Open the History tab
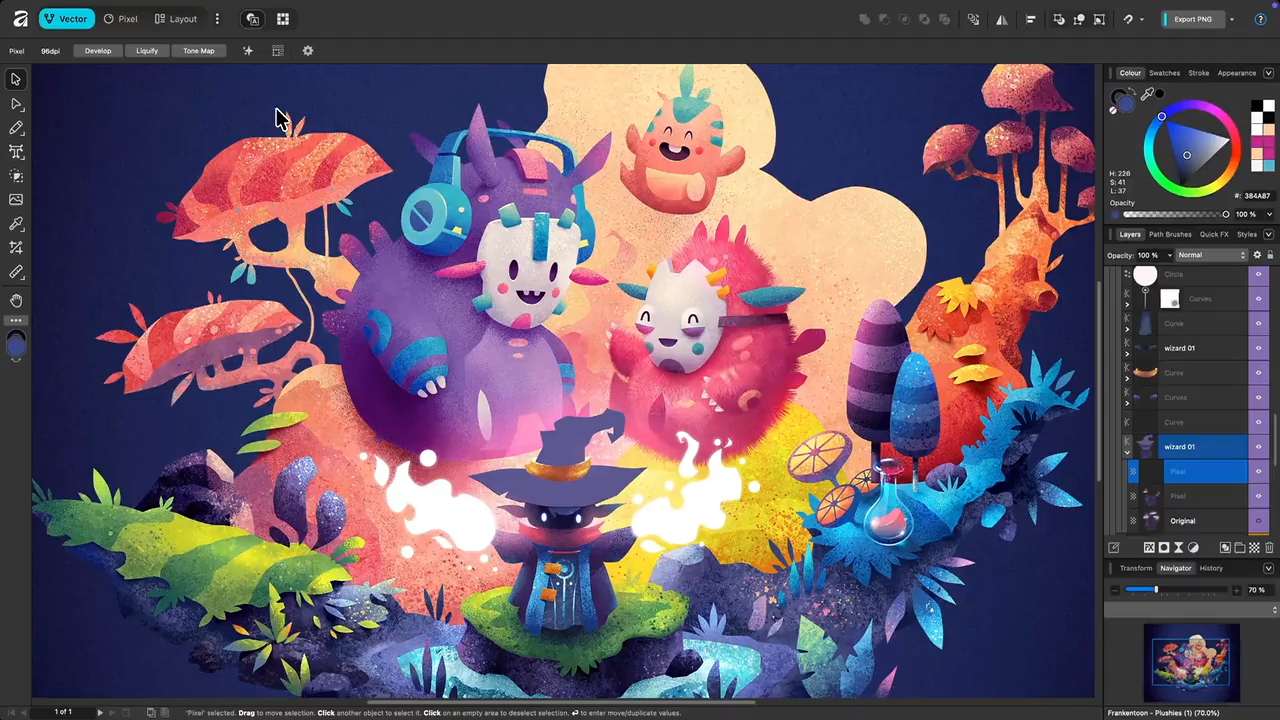This screenshot has width=1280, height=720. point(1211,568)
